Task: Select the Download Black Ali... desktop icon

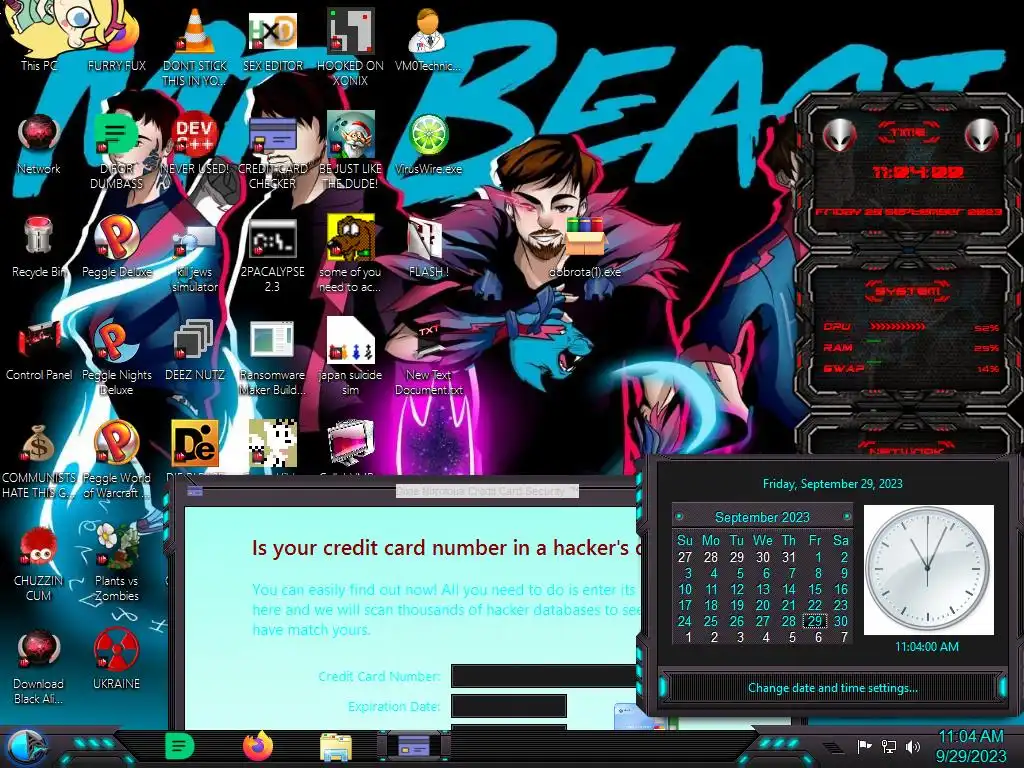Action: click(x=39, y=666)
